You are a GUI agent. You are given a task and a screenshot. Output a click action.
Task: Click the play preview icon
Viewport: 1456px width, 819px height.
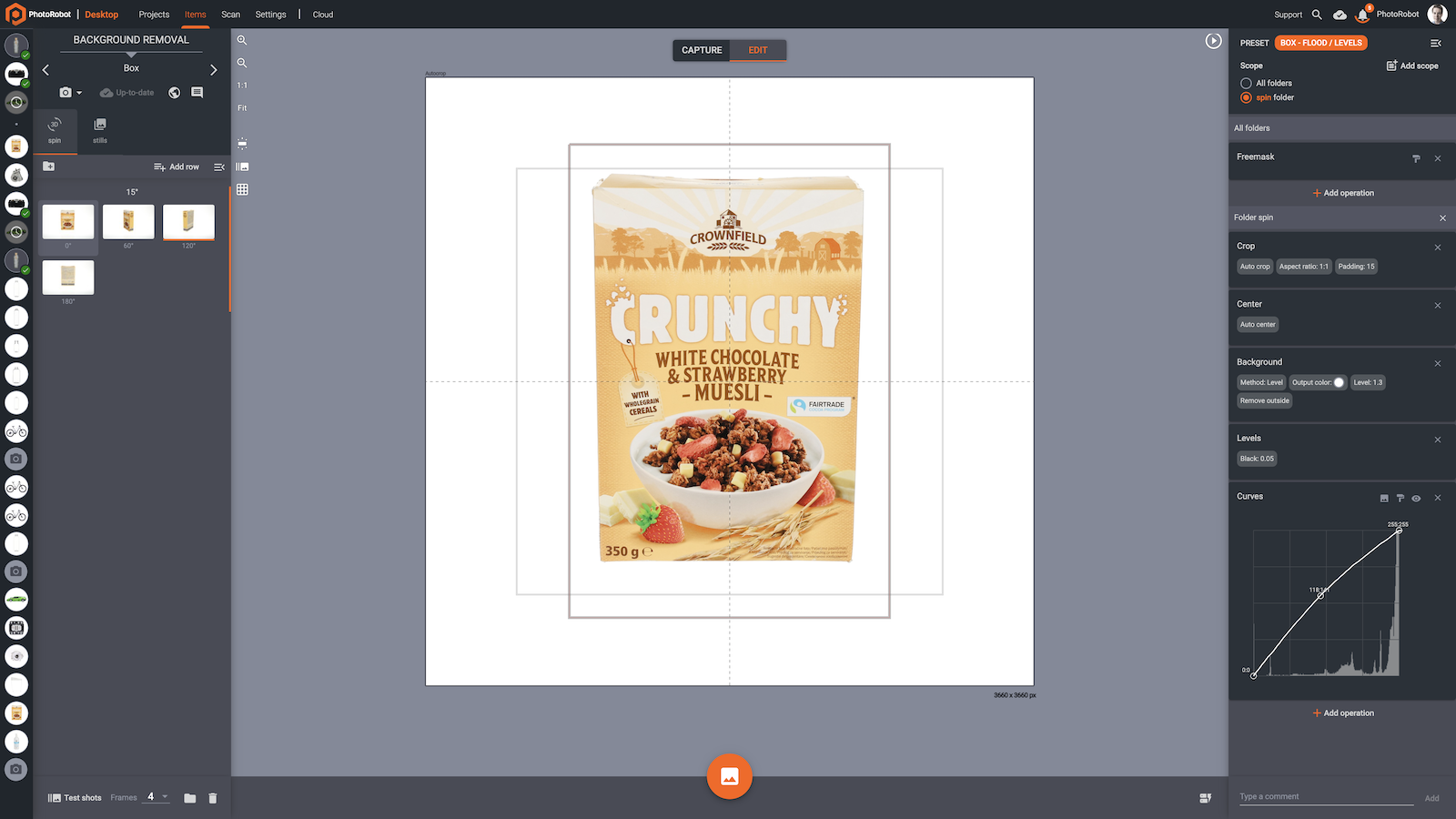tap(1213, 41)
